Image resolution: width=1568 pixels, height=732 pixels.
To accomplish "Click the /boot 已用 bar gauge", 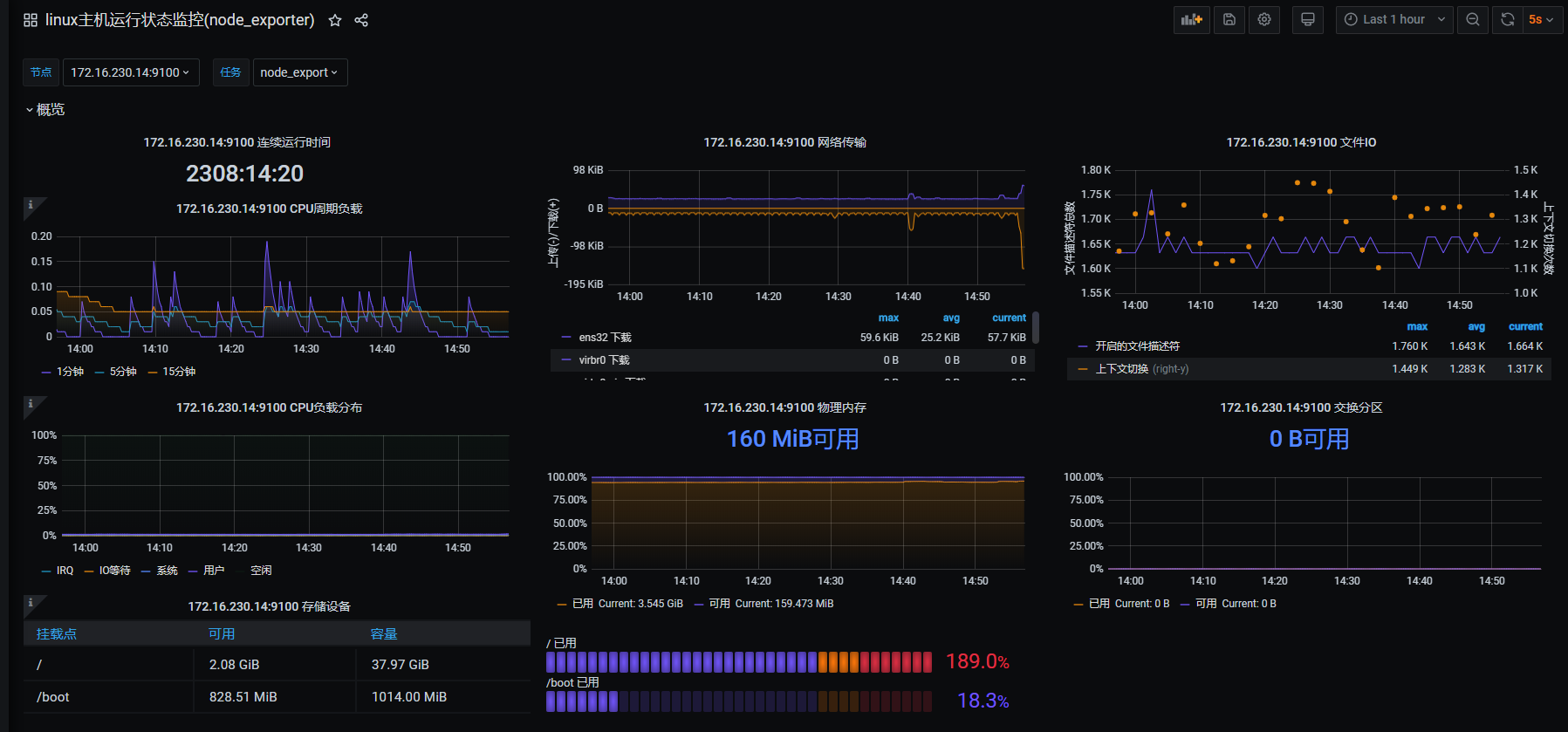I will click(x=739, y=701).
